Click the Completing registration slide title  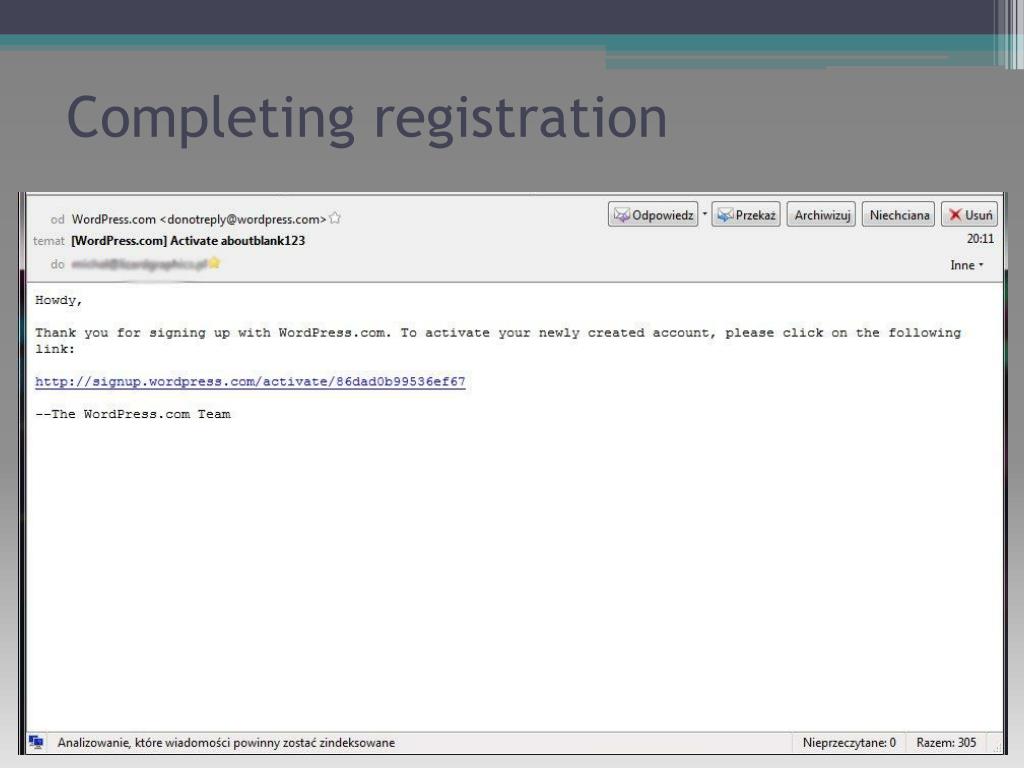click(x=367, y=119)
